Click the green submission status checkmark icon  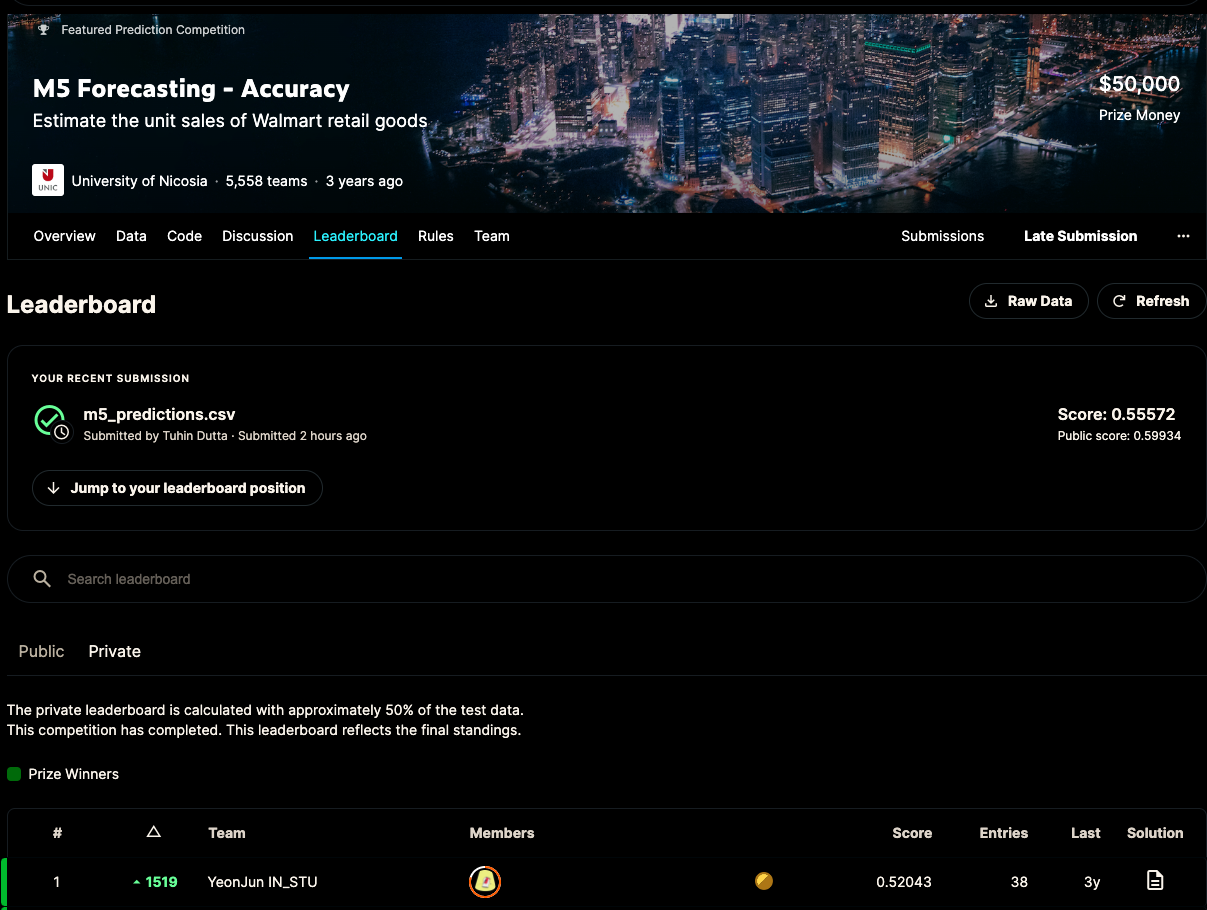pos(50,421)
